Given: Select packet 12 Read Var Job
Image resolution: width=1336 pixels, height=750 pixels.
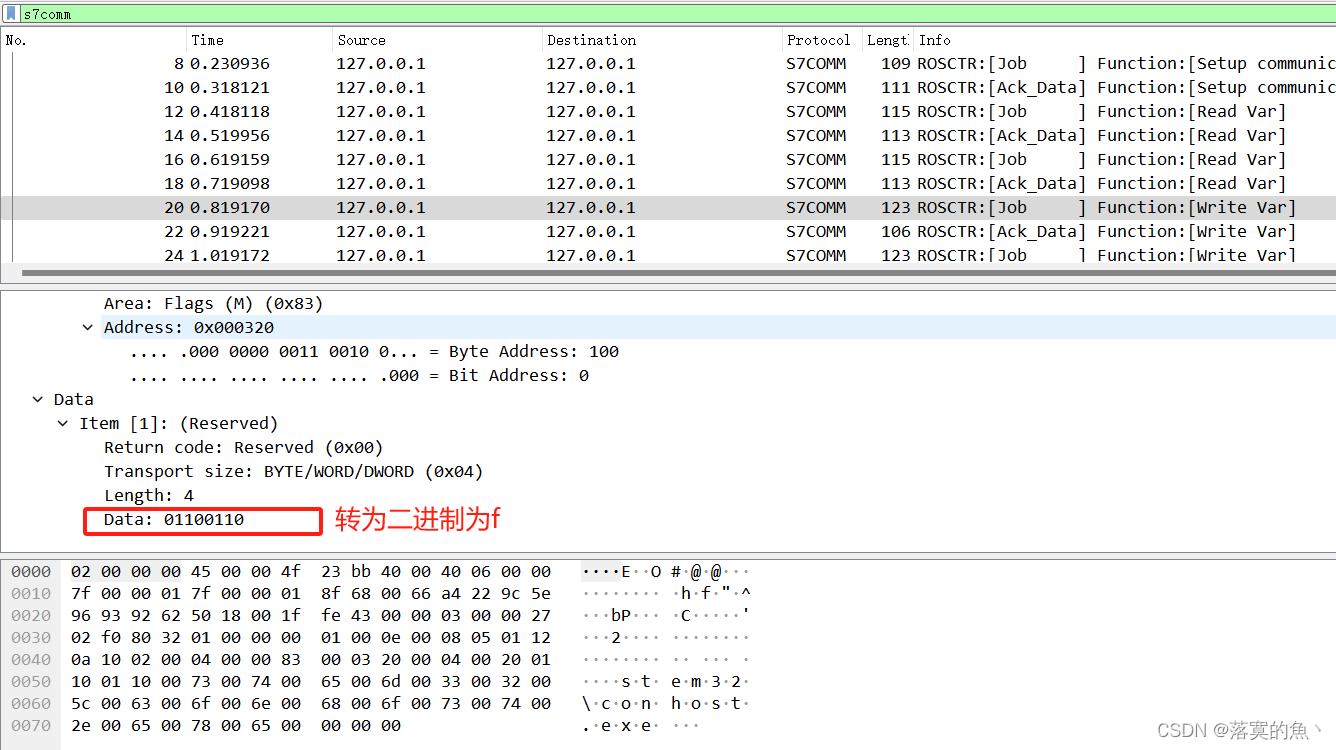Looking at the screenshot, I should [x=668, y=111].
